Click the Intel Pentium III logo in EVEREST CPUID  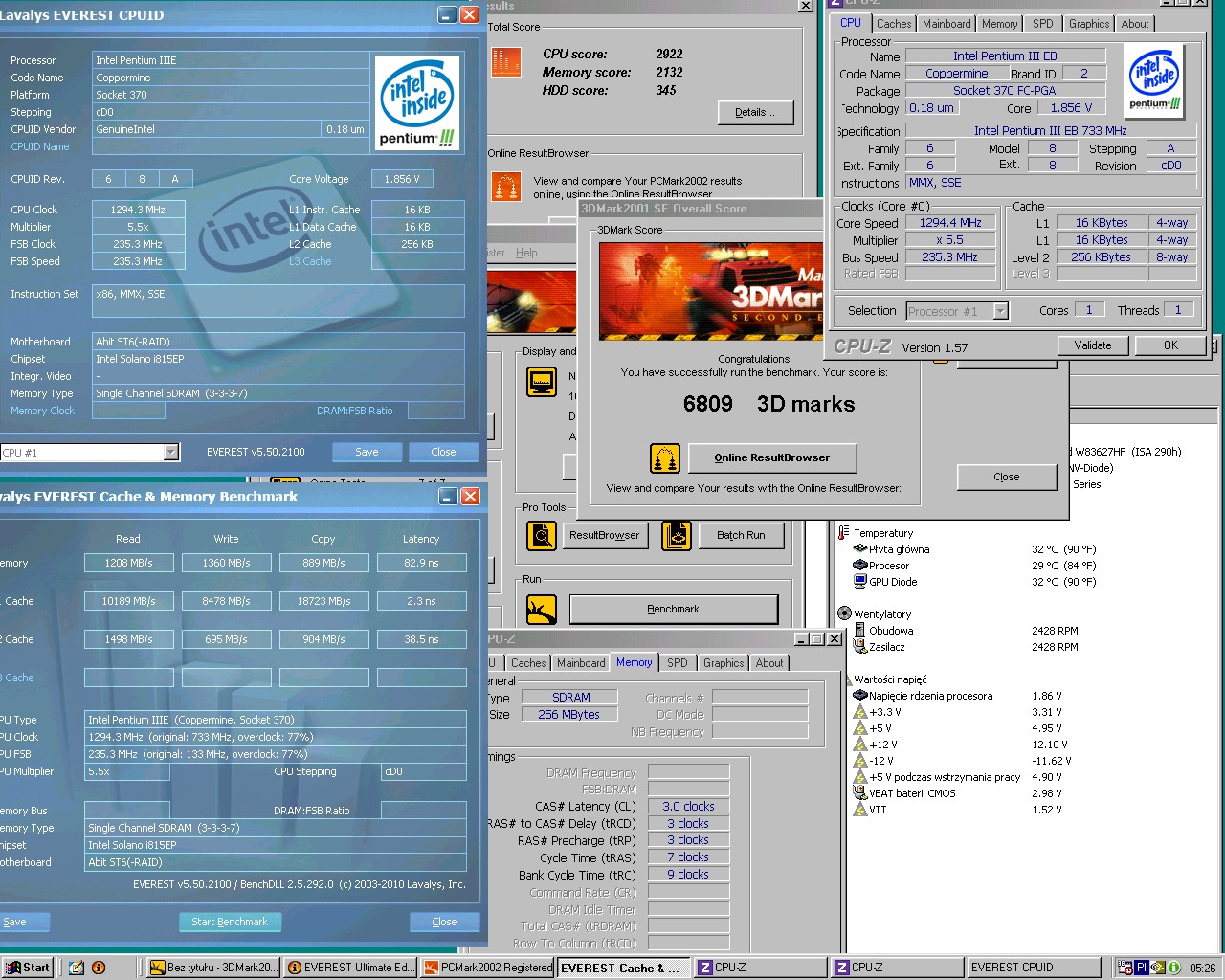[x=417, y=102]
